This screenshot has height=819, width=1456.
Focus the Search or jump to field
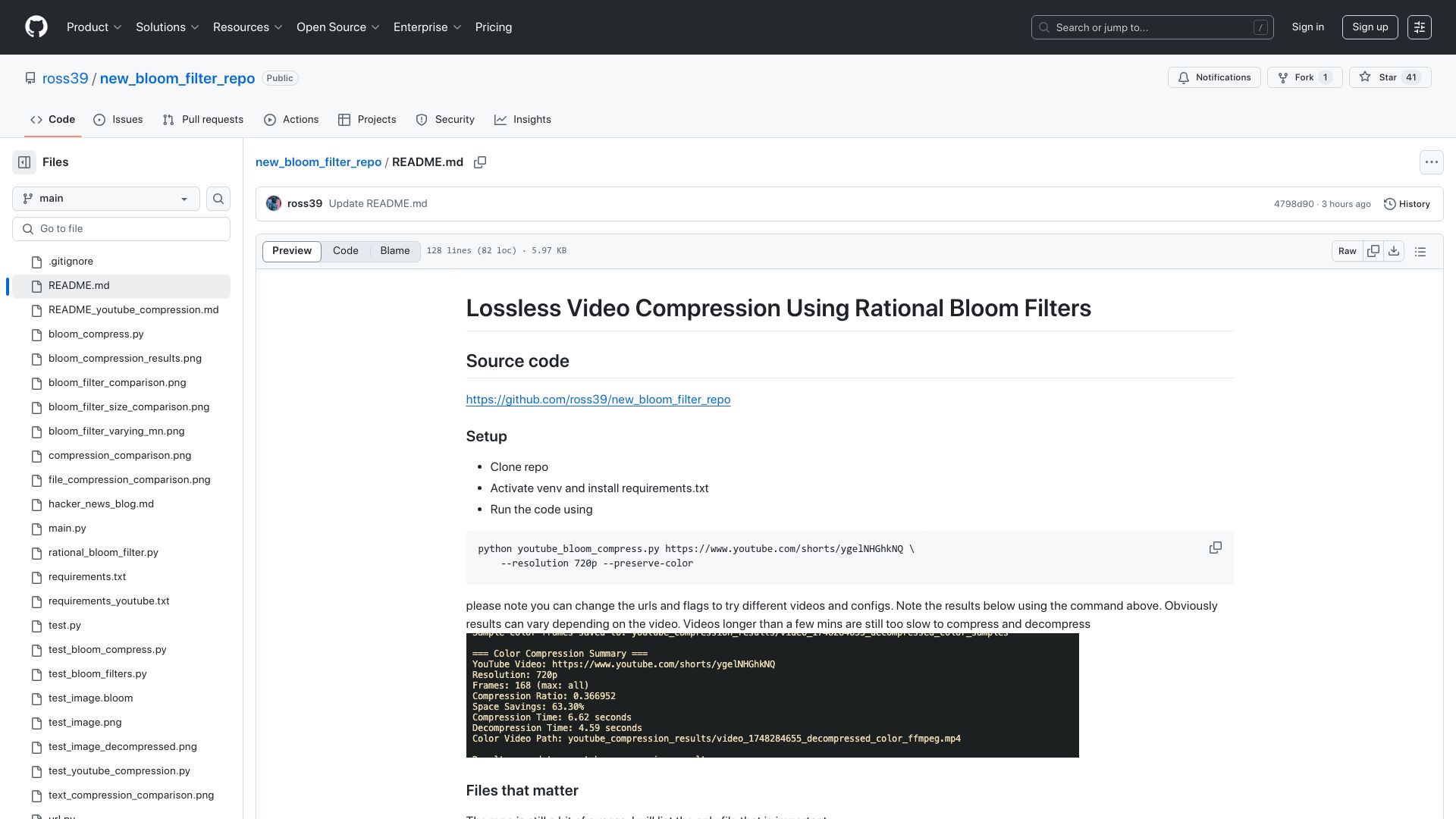1153,27
